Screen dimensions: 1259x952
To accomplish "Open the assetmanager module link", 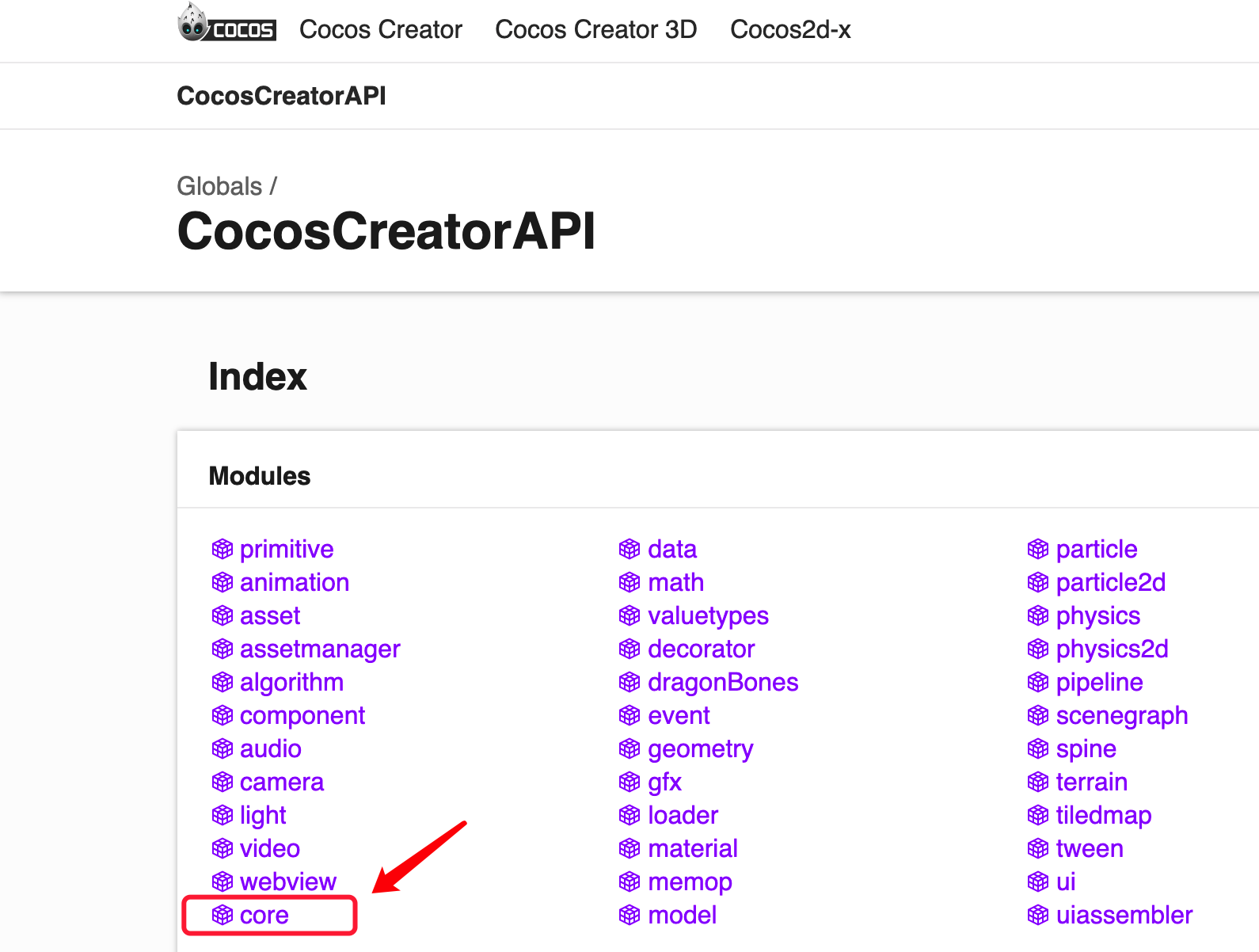I will 320,649.
